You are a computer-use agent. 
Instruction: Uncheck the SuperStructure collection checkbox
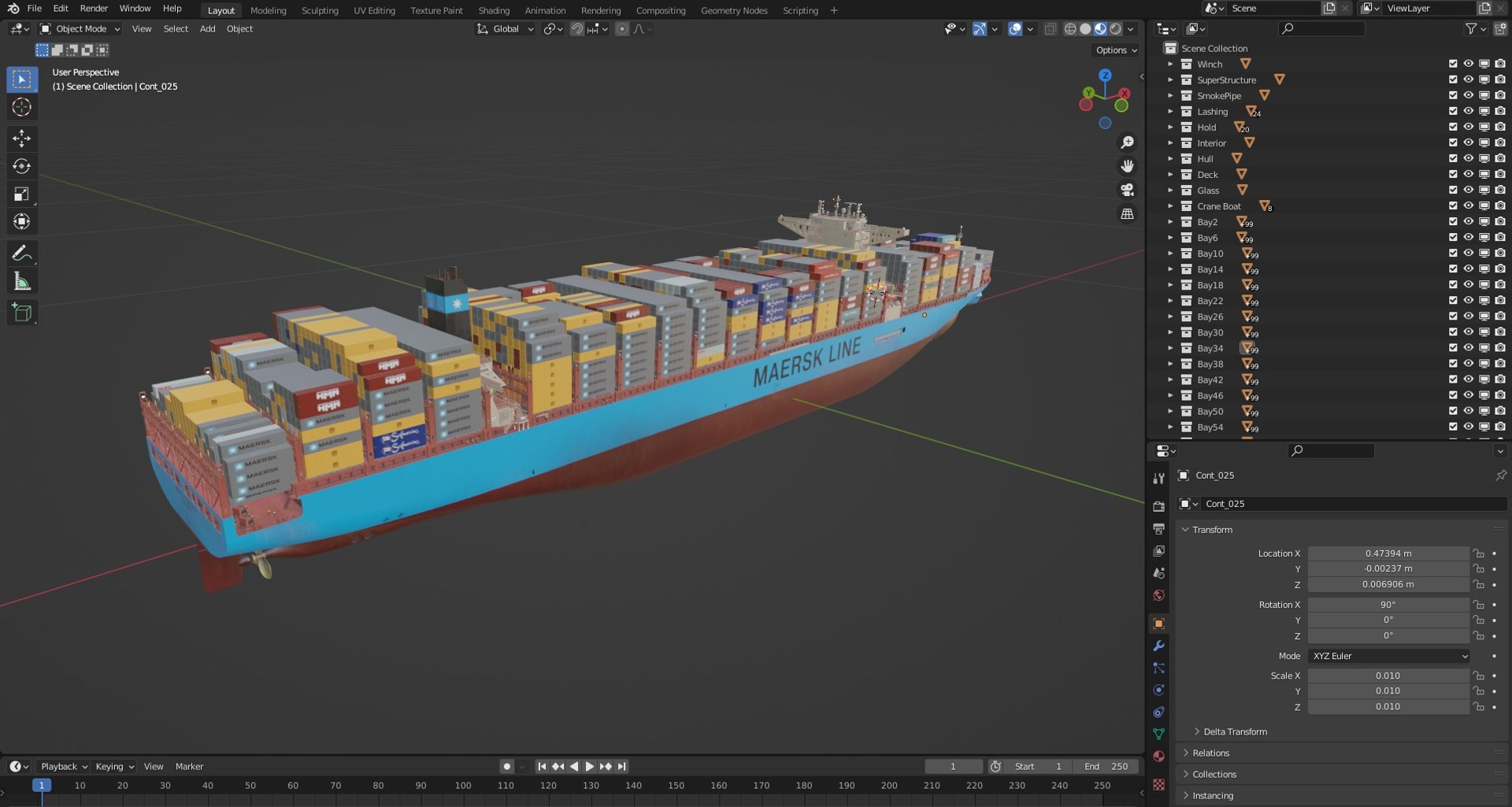pos(1453,80)
